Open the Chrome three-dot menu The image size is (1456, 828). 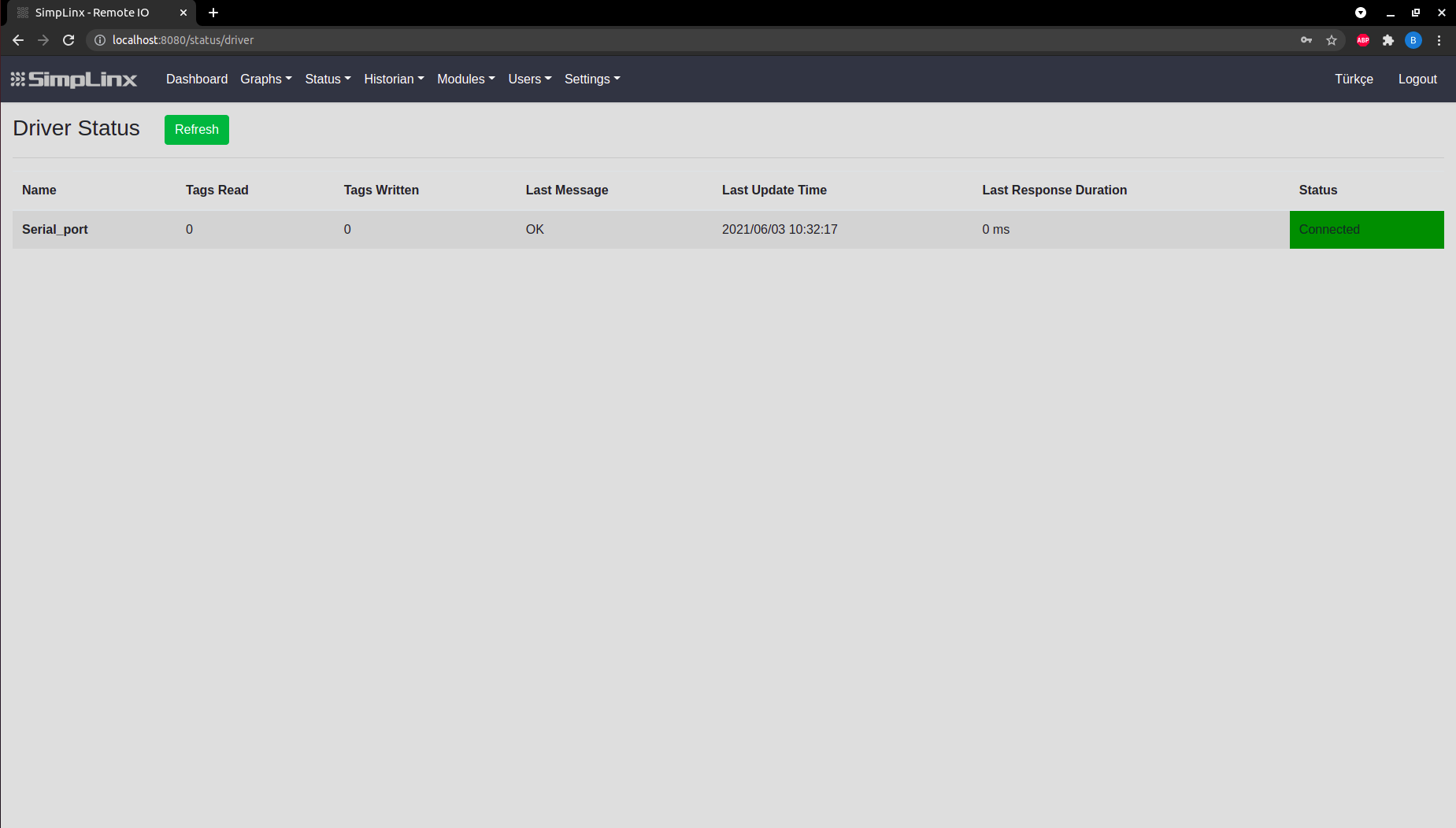coord(1439,40)
